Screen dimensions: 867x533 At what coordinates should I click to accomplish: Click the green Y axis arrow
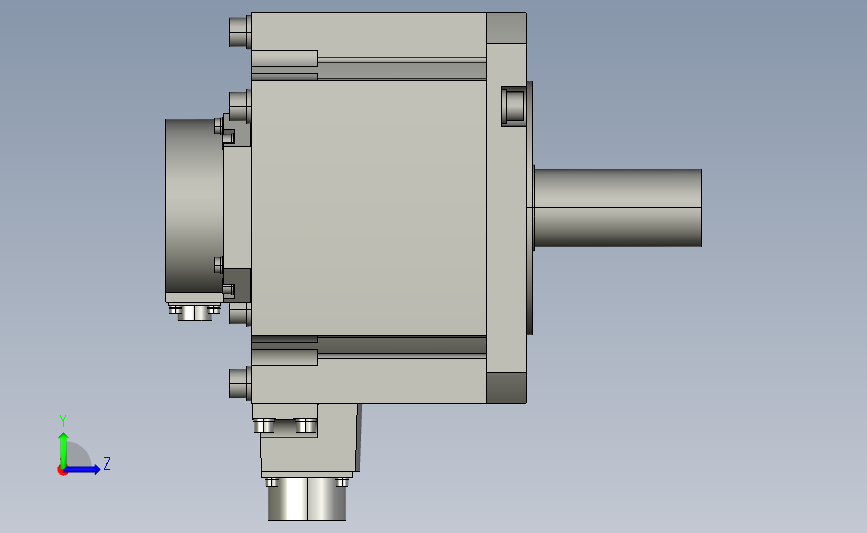[x=63, y=449]
